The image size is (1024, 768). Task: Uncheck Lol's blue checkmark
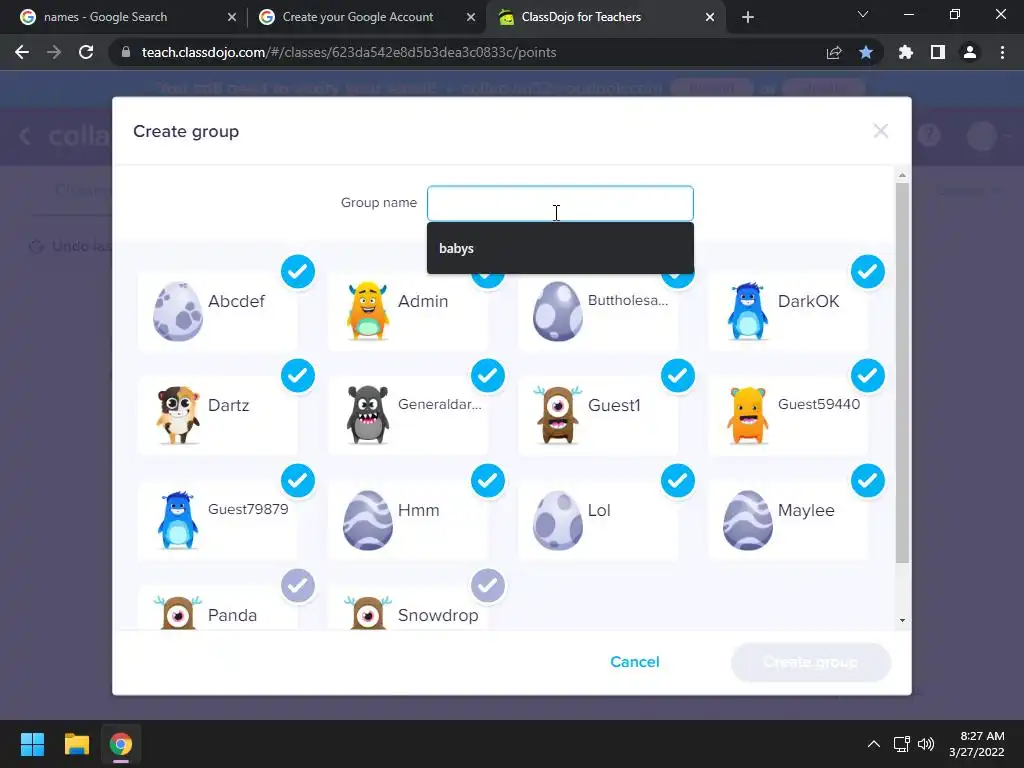coord(678,481)
